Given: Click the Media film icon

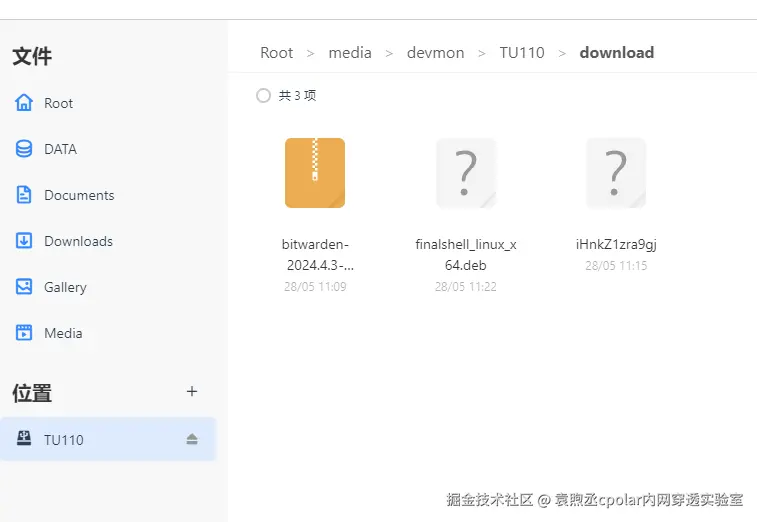Looking at the screenshot, I should (24, 333).
